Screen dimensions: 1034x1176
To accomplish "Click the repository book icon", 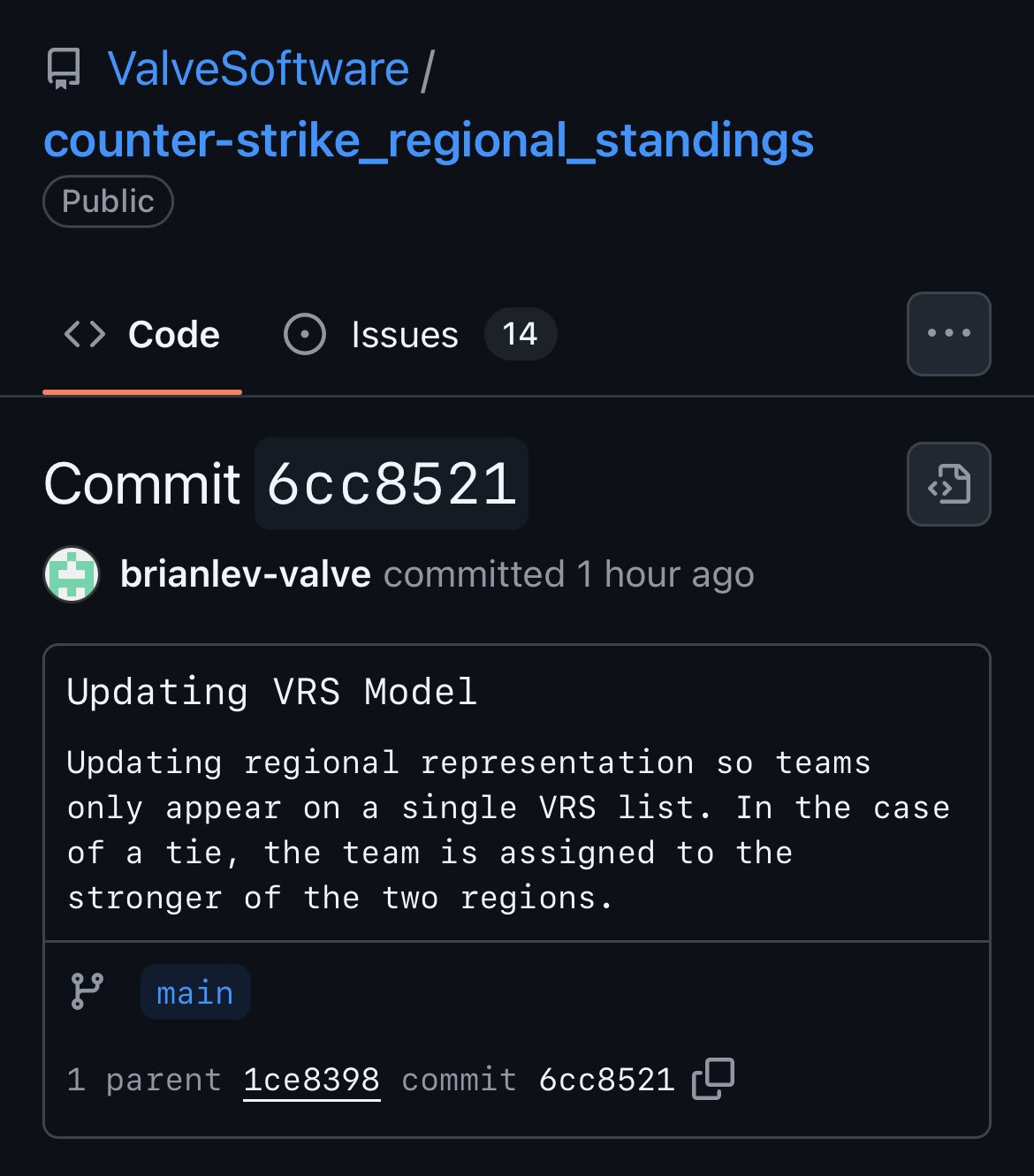I will click(64, 69).
